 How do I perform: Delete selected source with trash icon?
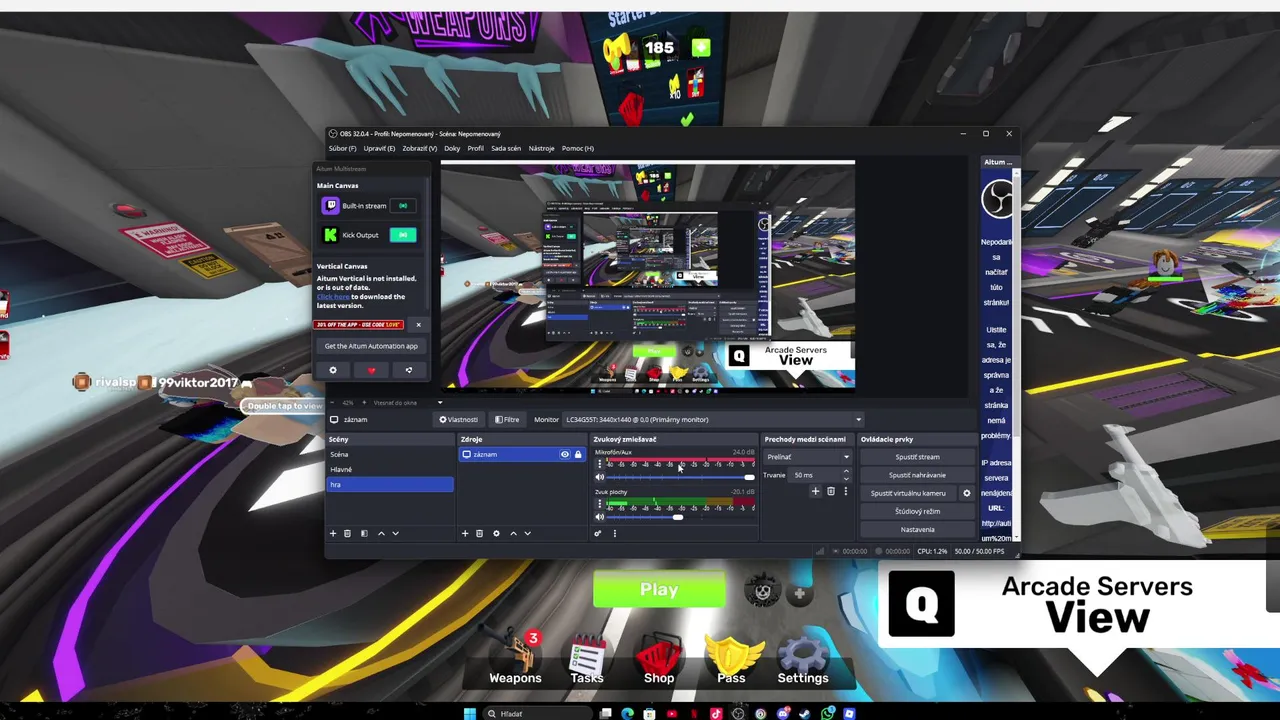(479, 533)
